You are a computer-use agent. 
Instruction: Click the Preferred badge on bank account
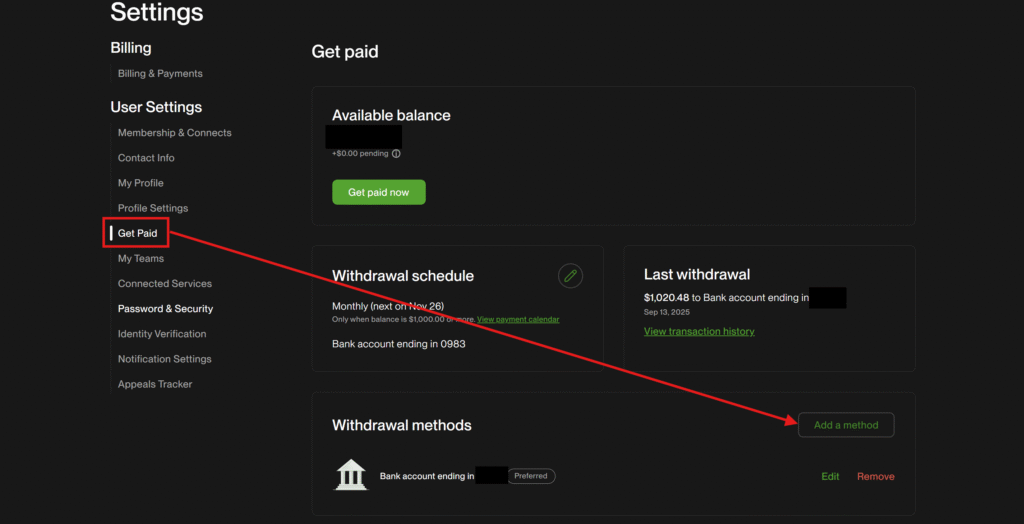coord(530,476)
